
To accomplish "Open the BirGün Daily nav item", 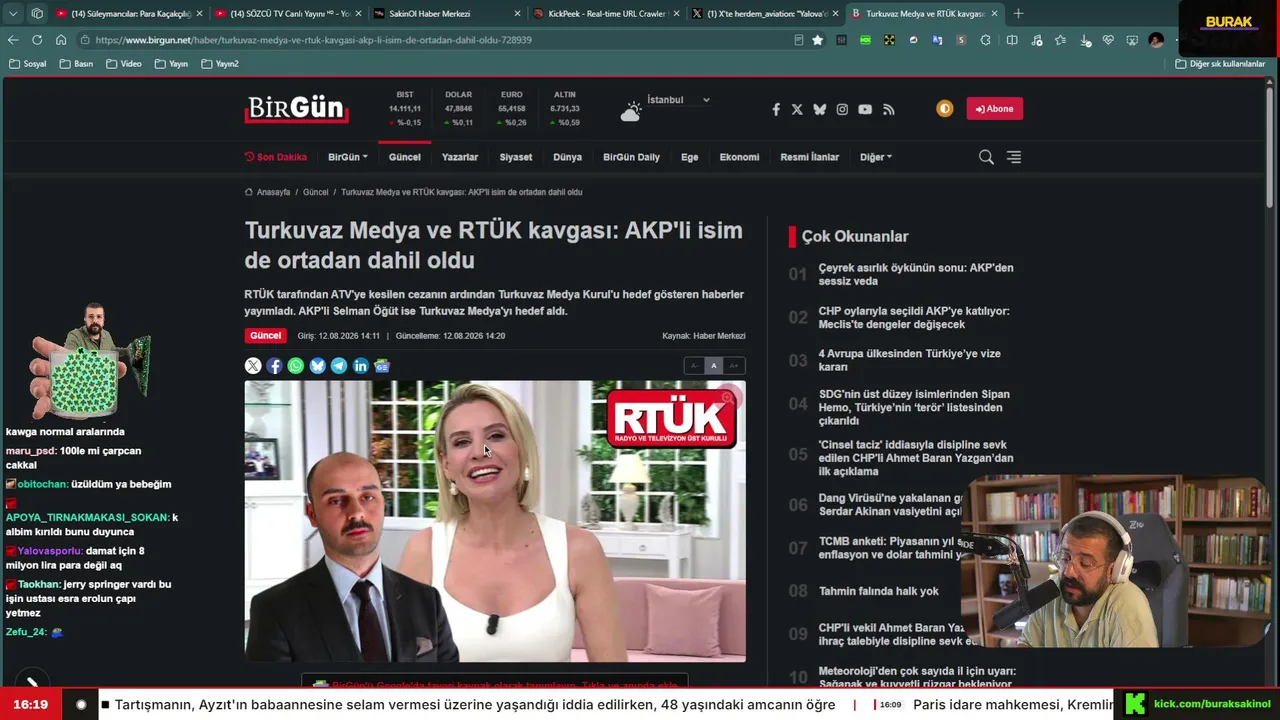I will click(x=631, y=157).
